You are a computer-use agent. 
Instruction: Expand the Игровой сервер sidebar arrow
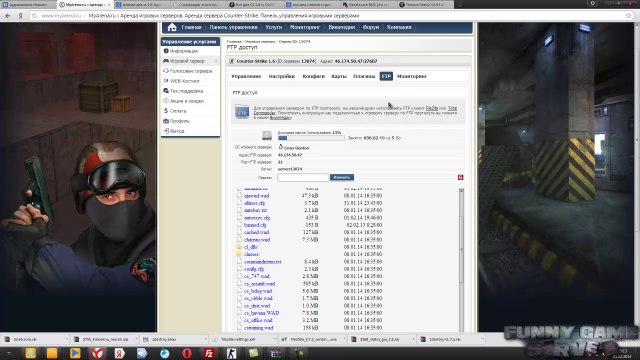coord(216,61)
